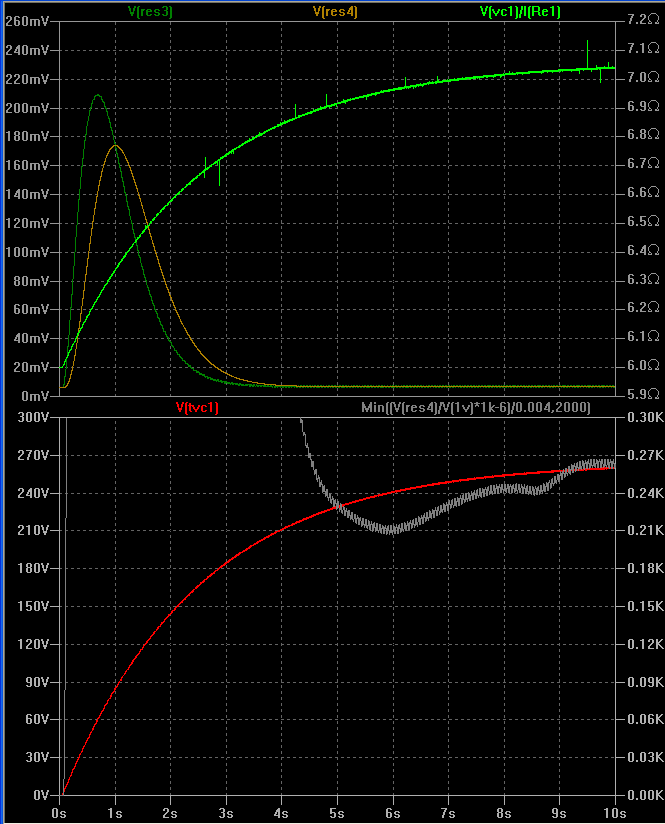Click the 7.0Ω right axis label
The image size is (665, 824).
coord(643,77)
